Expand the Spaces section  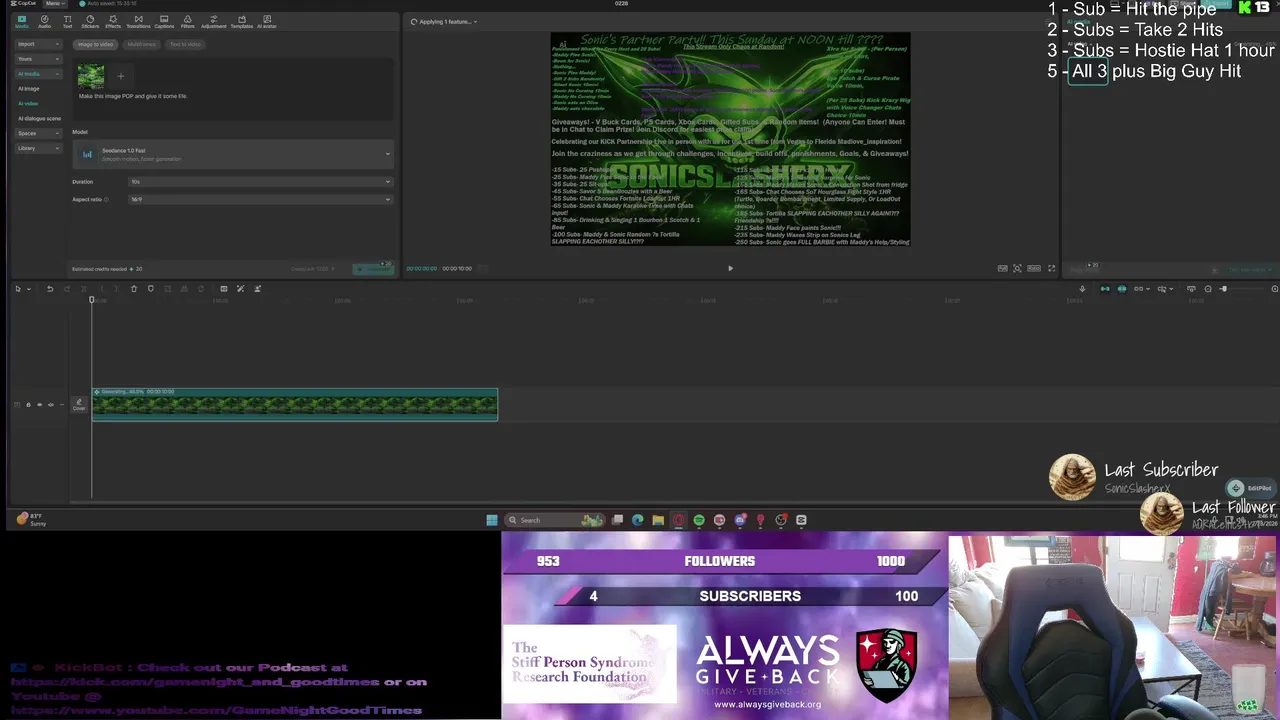[38, 133]
